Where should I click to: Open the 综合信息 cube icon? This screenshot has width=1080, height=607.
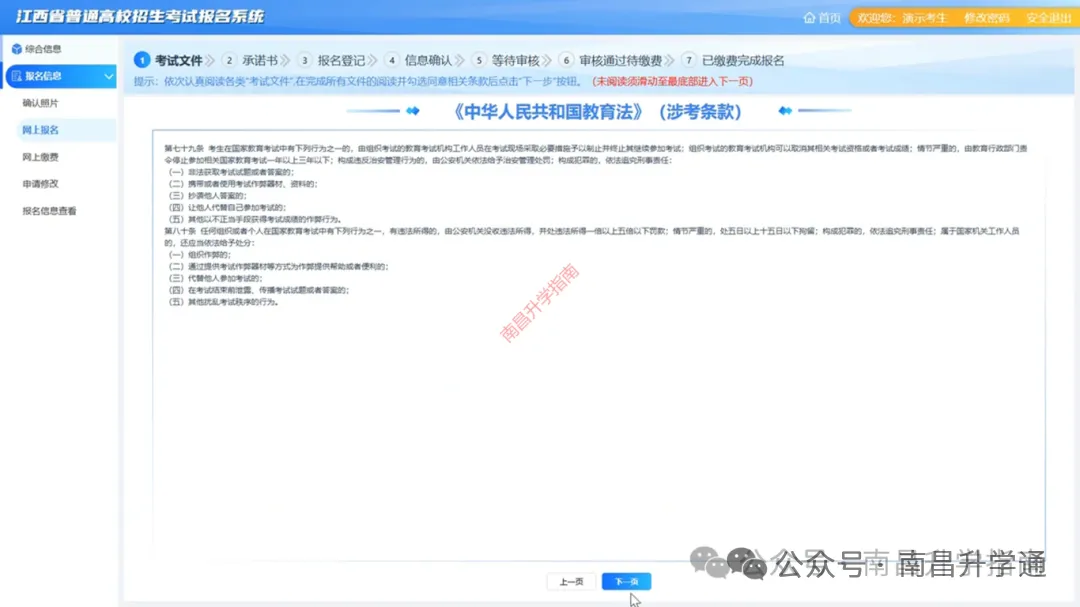pyautogui.click(x=17, y=49)
